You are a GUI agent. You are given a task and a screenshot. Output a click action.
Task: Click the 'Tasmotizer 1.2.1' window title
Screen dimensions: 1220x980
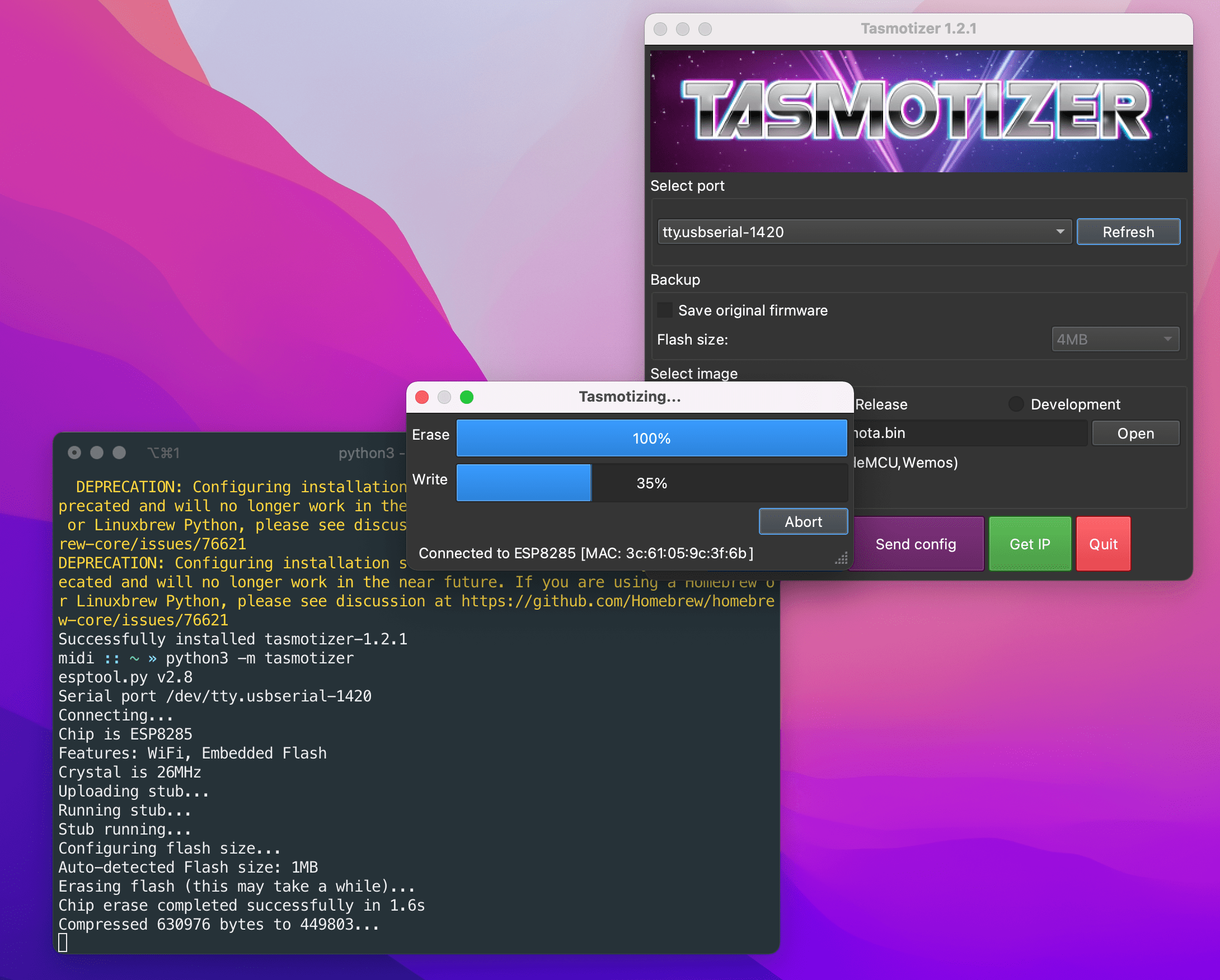[x=918, y=29]
